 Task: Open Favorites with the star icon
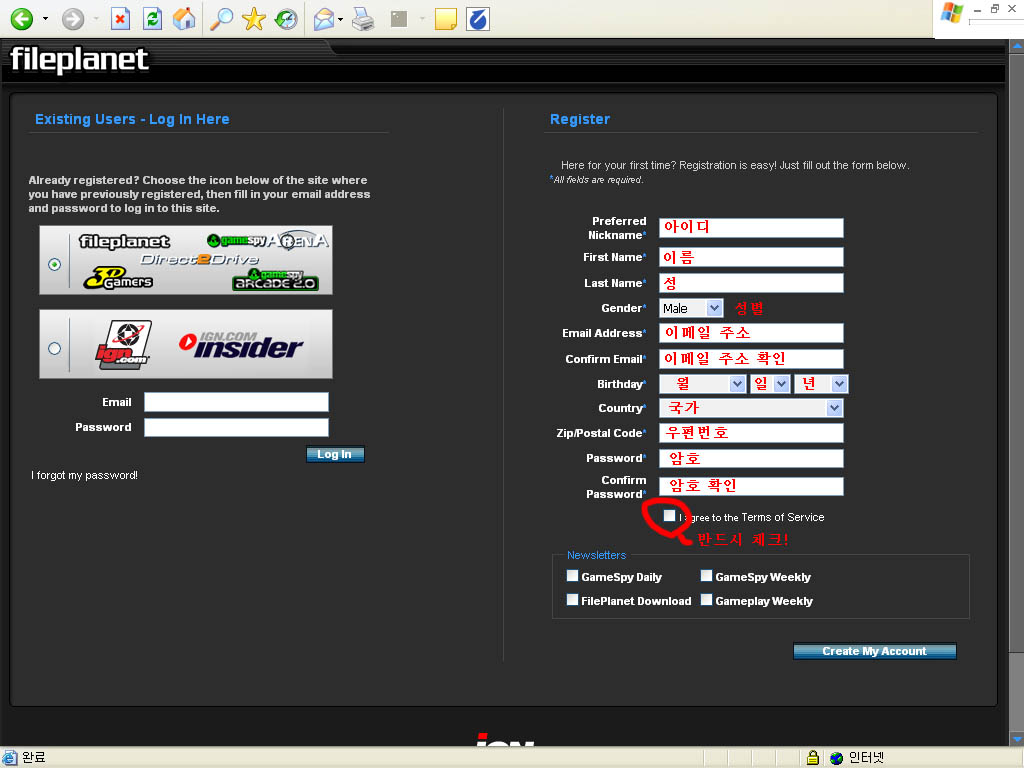pos(254,19)
